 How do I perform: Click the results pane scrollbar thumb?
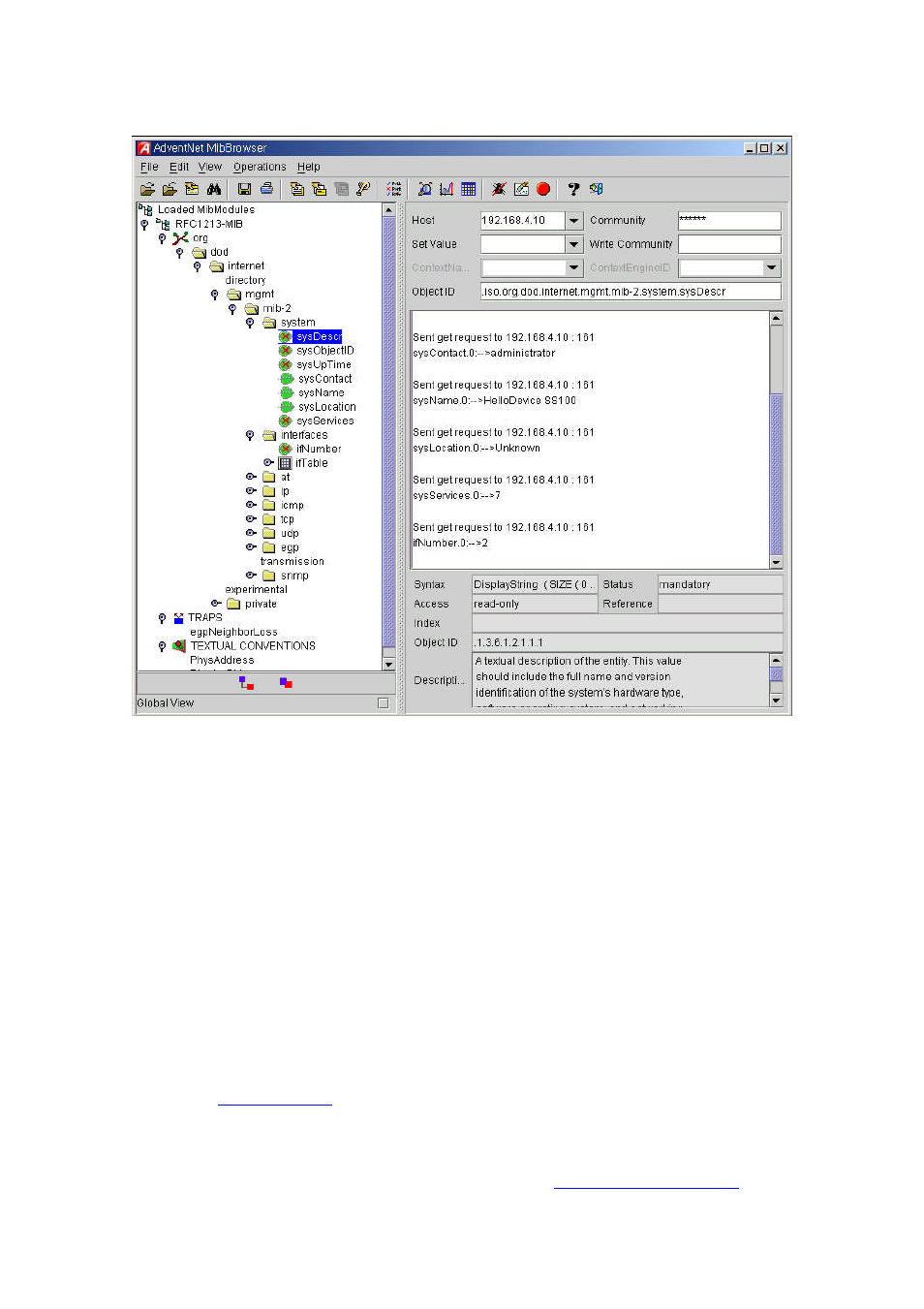tap(776, 475)
